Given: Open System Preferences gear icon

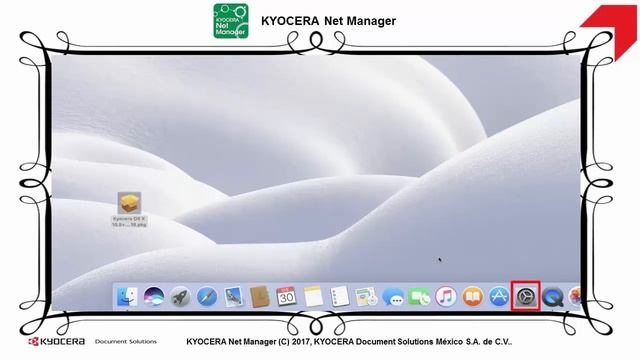Looking at the screenshot, I should click(x=526, y=296).
